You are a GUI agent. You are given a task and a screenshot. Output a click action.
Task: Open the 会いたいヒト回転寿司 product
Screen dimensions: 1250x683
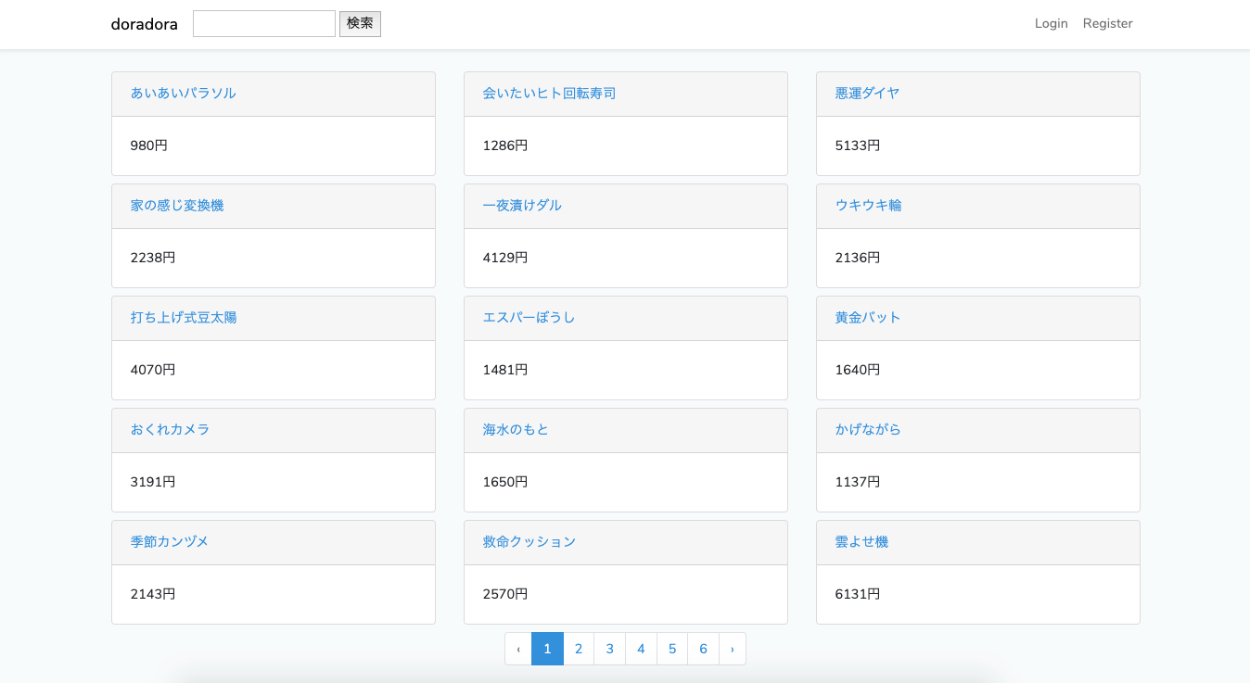[x=549, y=93]
